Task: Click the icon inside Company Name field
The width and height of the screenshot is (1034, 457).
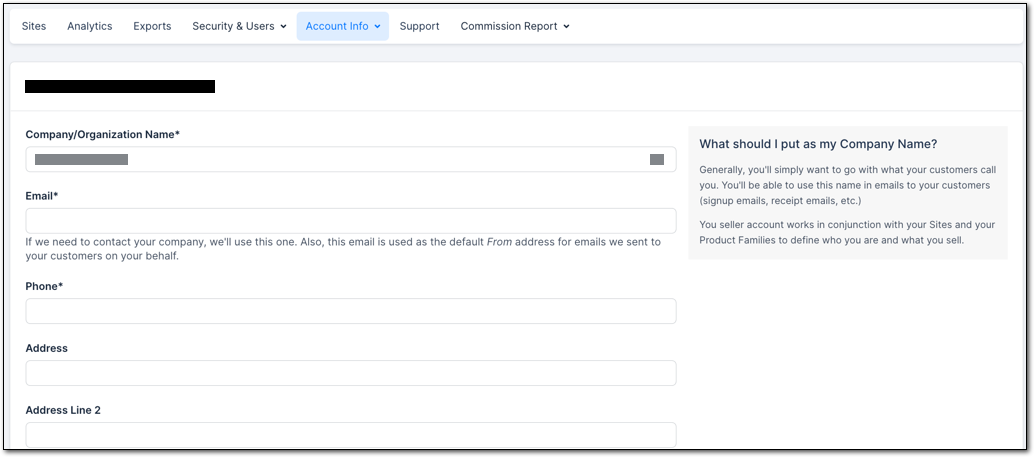Action: pyautogui.click(x=657, y=159)
